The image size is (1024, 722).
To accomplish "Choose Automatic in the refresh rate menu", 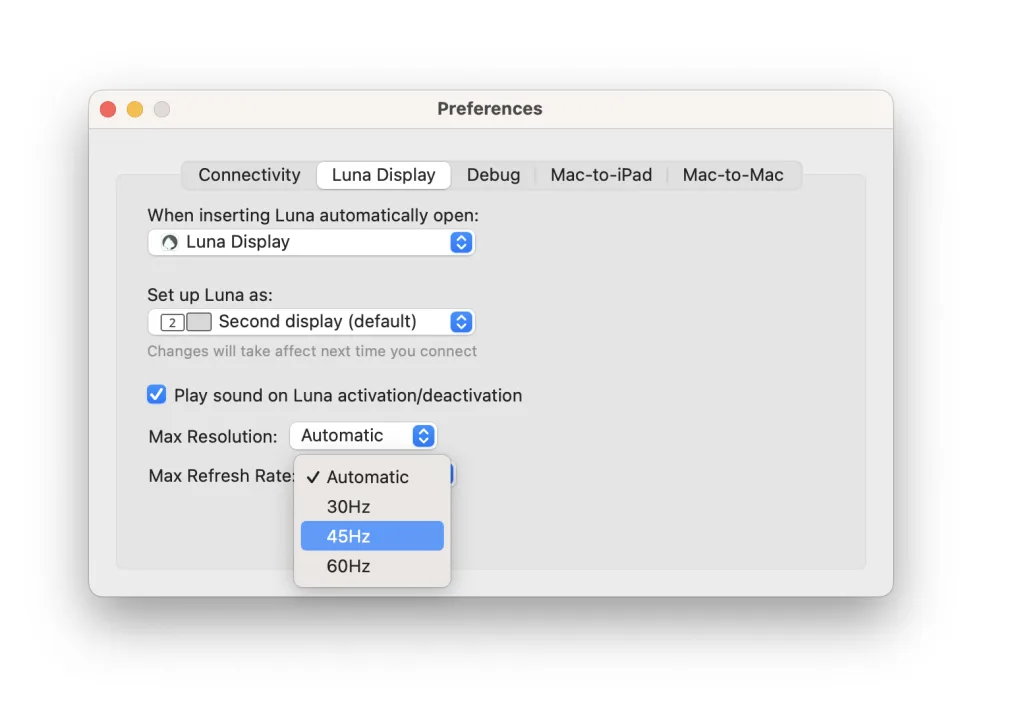I will [x=371, y=477].
